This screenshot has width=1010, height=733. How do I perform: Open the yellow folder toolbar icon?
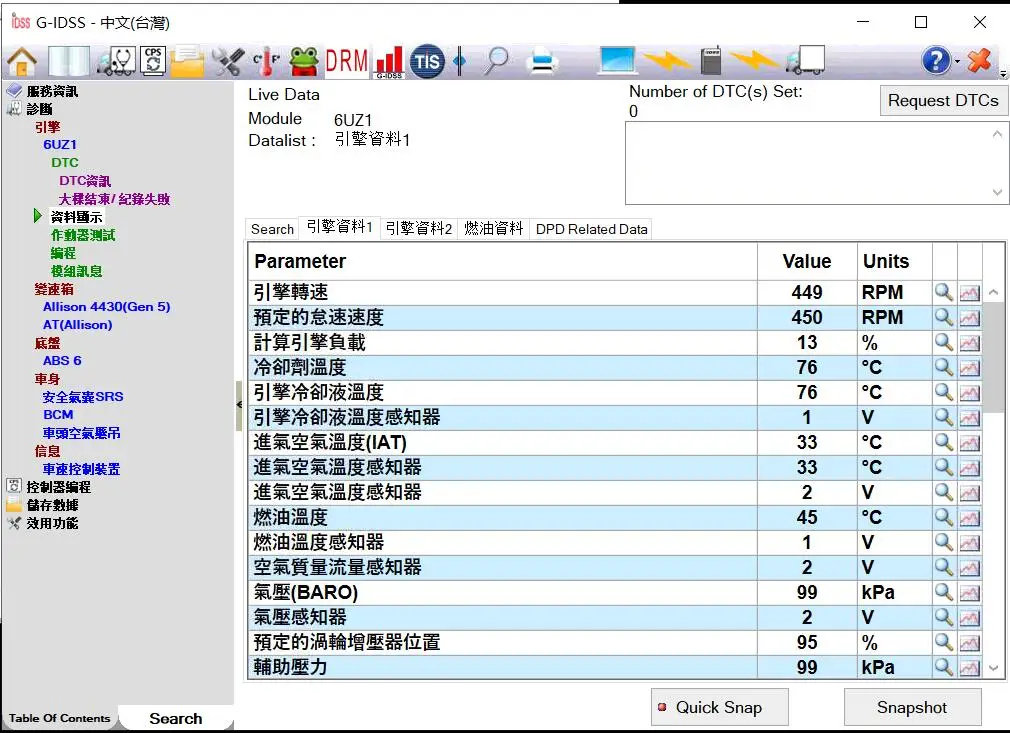pos(187,62)
